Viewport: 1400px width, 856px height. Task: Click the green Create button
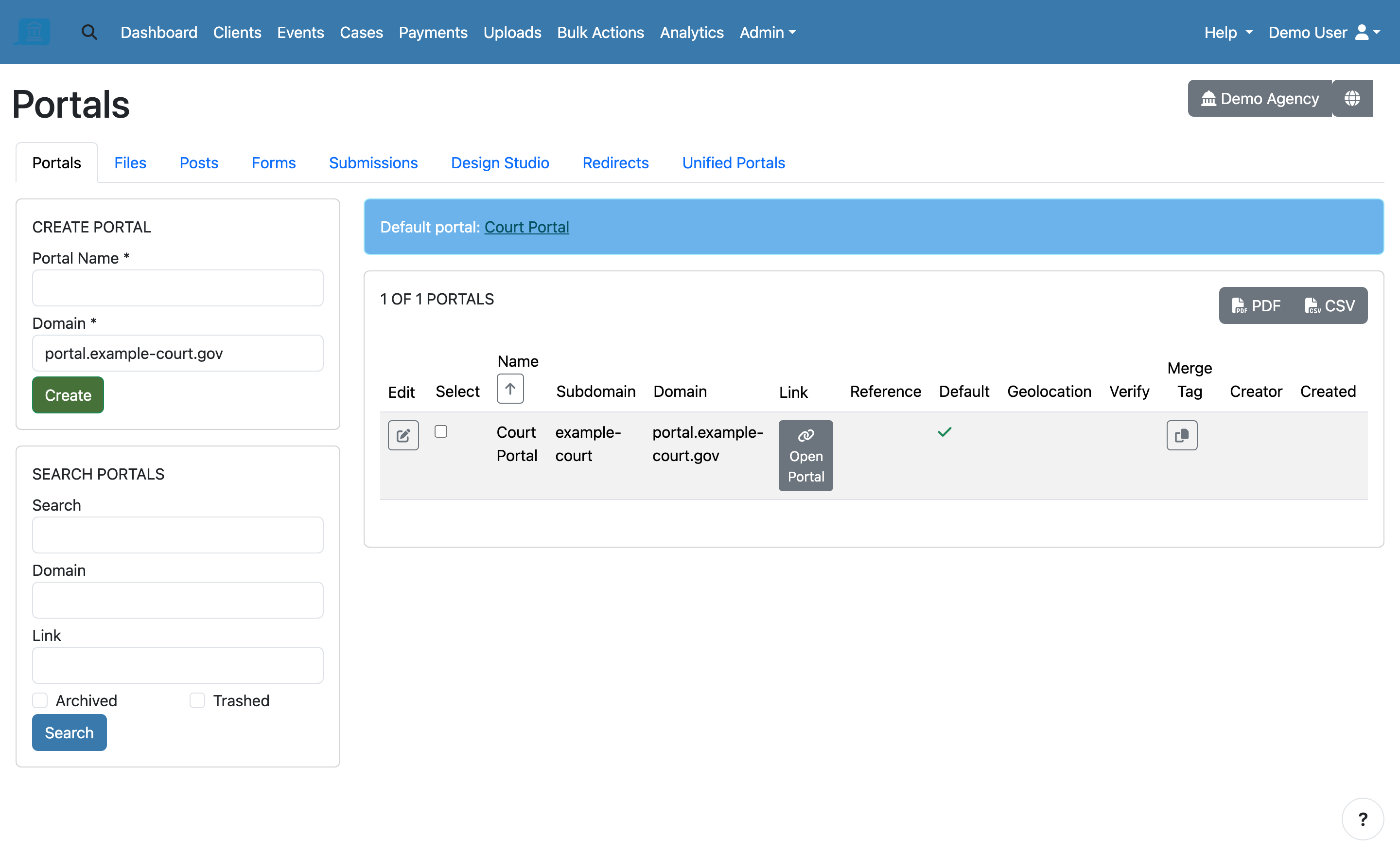(68, 394)
